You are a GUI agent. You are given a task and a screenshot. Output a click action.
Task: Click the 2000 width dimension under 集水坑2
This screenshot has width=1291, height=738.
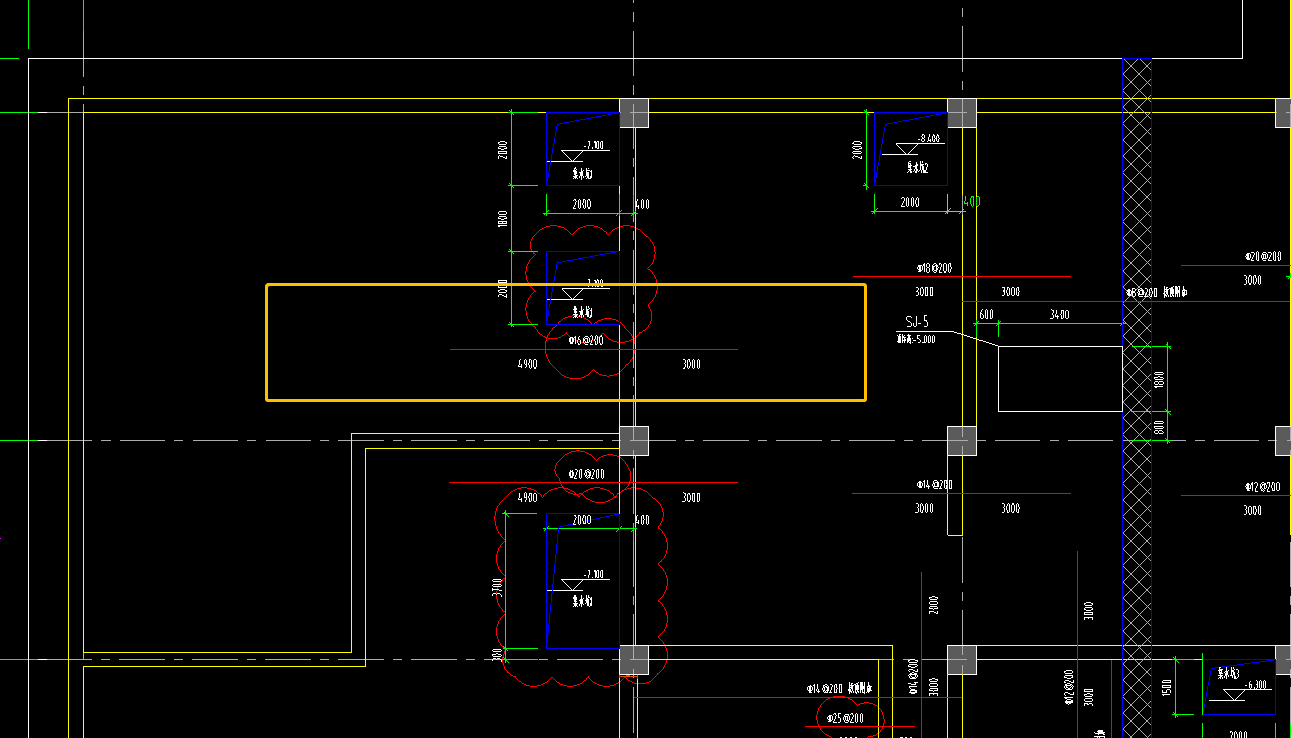point(909,202)
